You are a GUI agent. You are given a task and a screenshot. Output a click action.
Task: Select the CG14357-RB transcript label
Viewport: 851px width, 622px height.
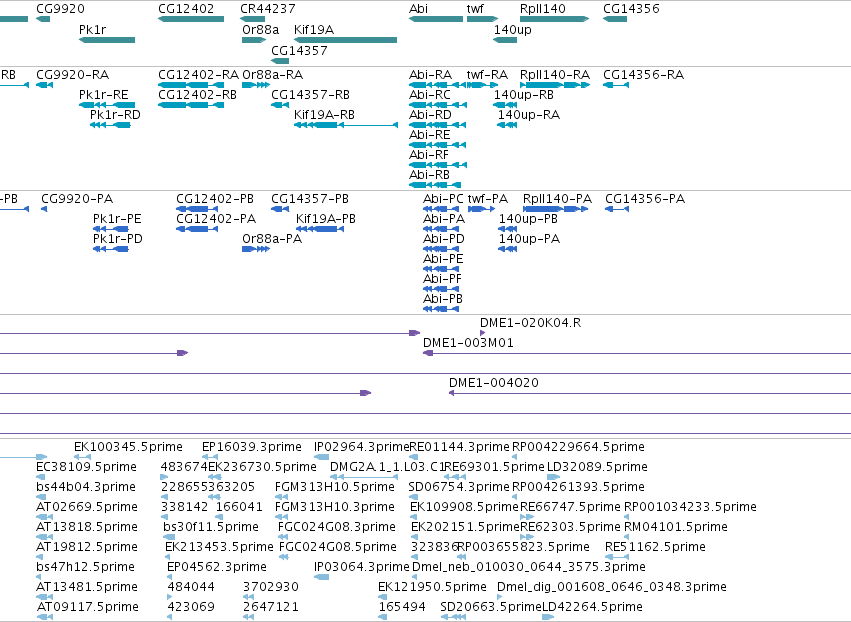coord(310,94)
